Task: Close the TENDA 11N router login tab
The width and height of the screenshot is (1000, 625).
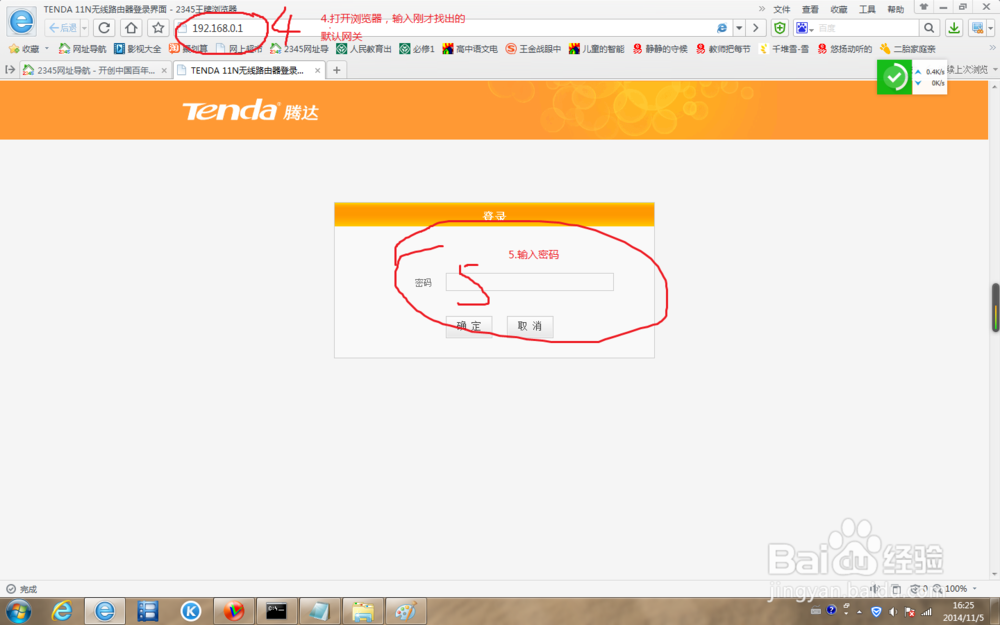Action: [x=318, y=71]
